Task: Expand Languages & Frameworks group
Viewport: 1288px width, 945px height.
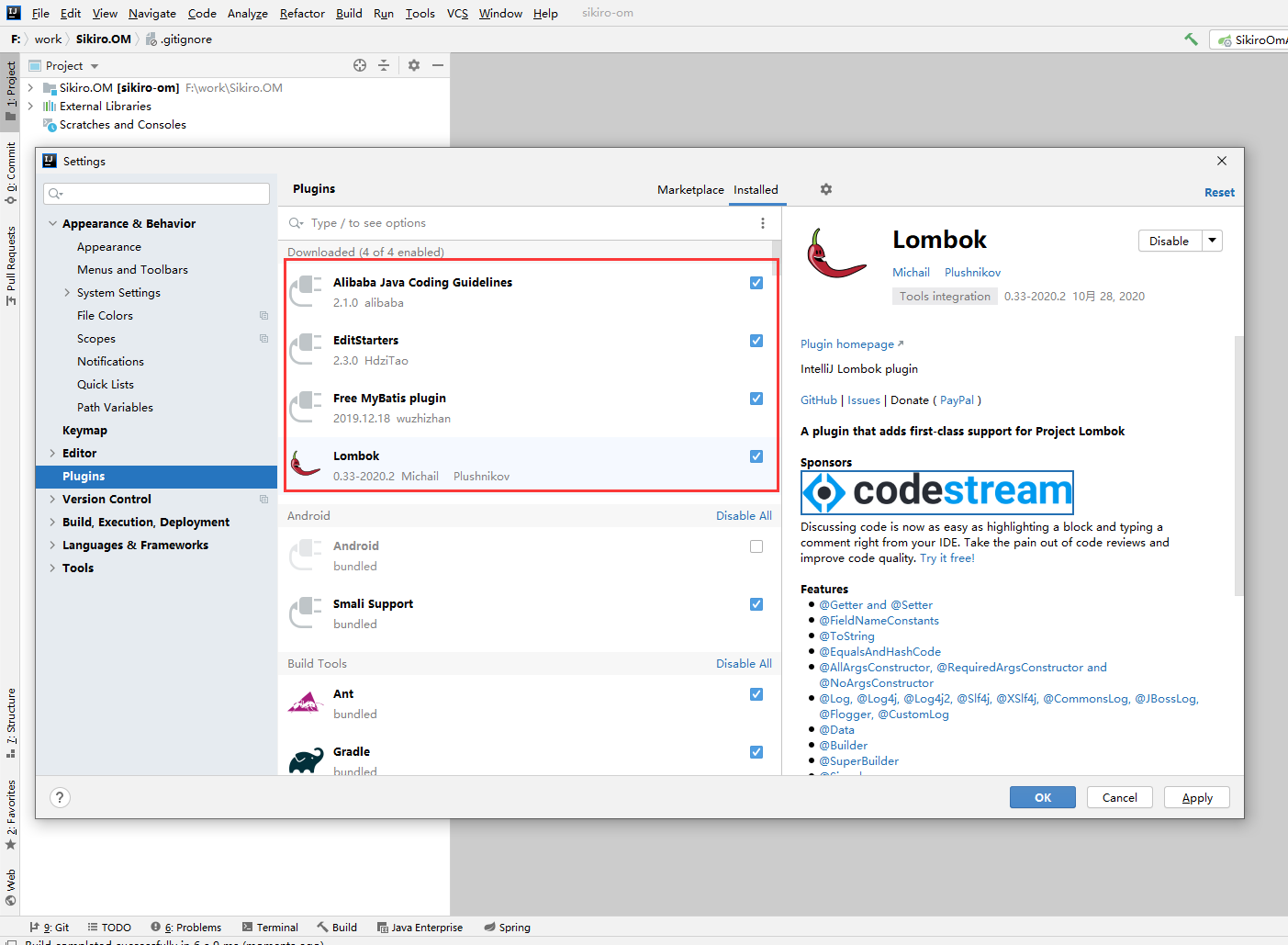Action: pyautogui.click(x=52, y=545)
